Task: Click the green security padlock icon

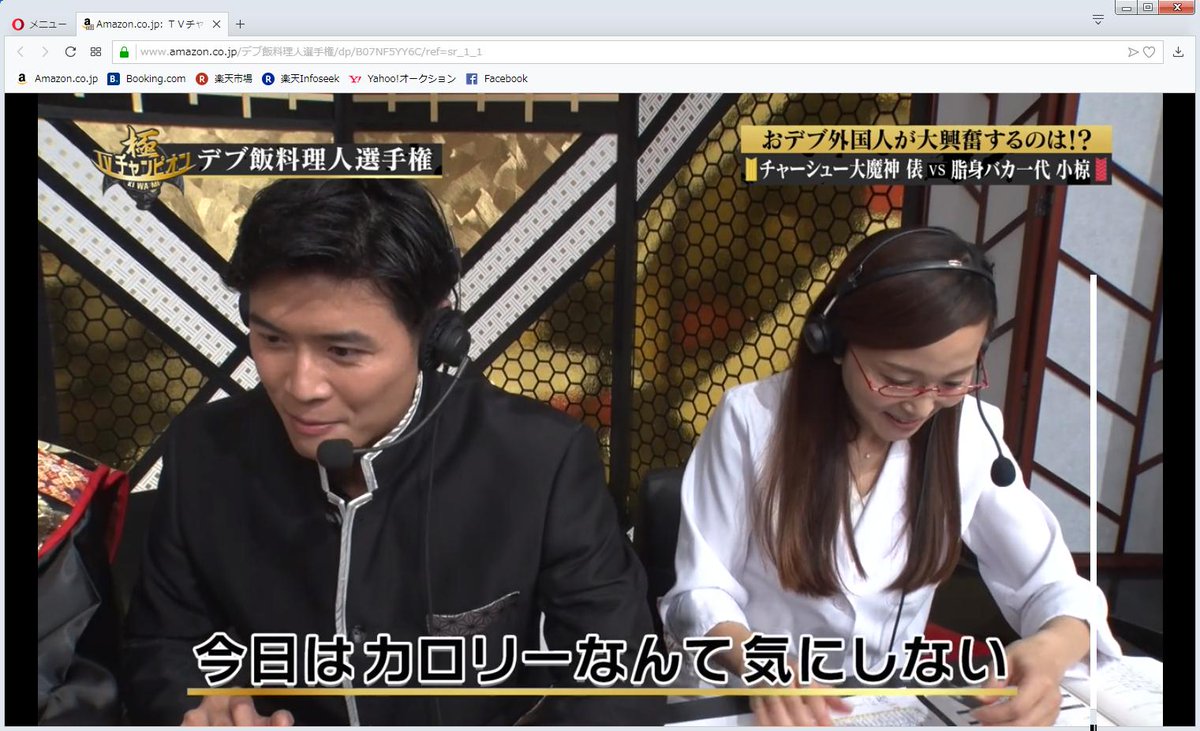Action: point(124,52)
